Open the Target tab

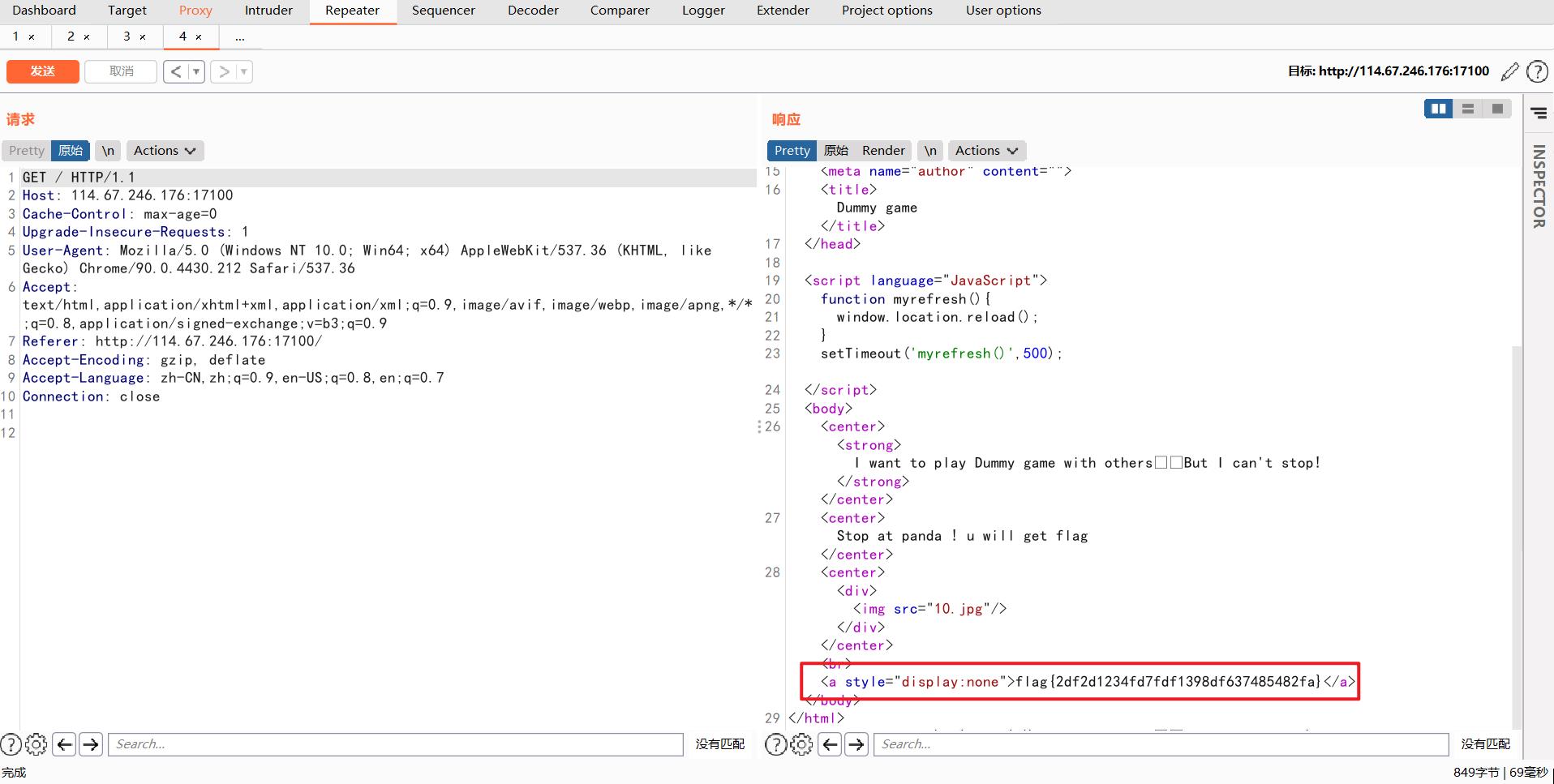[127, 11]
